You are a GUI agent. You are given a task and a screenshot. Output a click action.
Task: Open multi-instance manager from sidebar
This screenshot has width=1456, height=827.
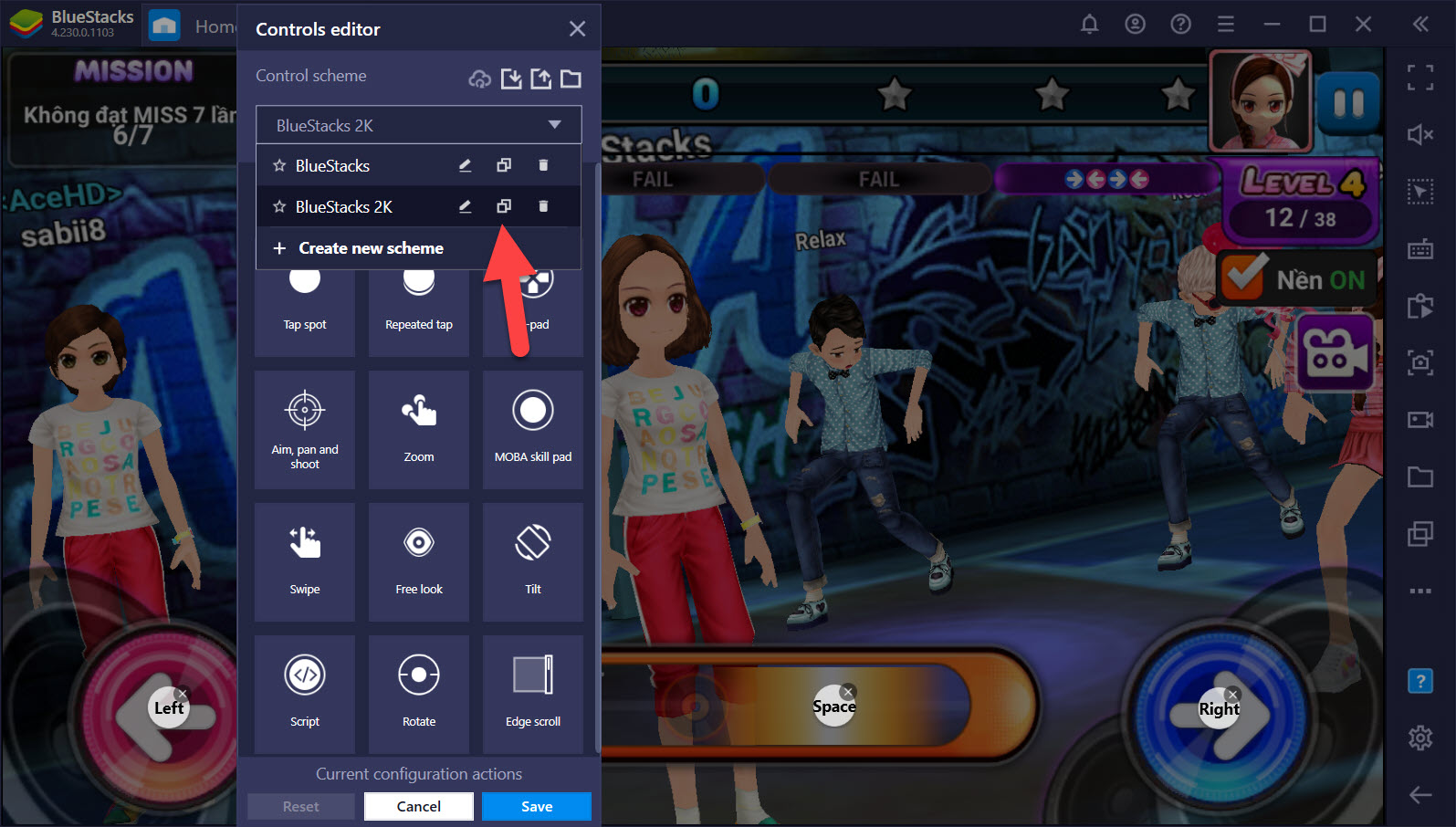1419,533
